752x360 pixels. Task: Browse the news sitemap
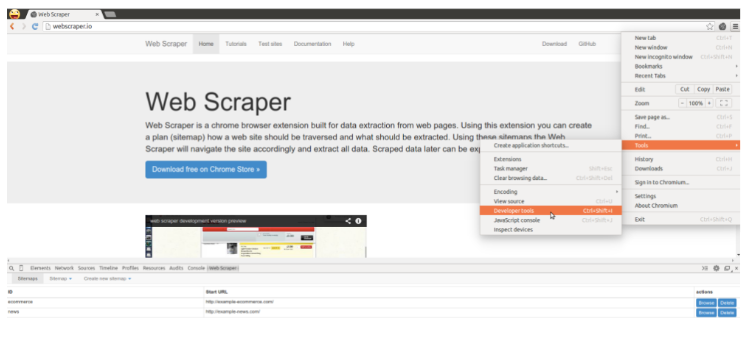point(706,313)
